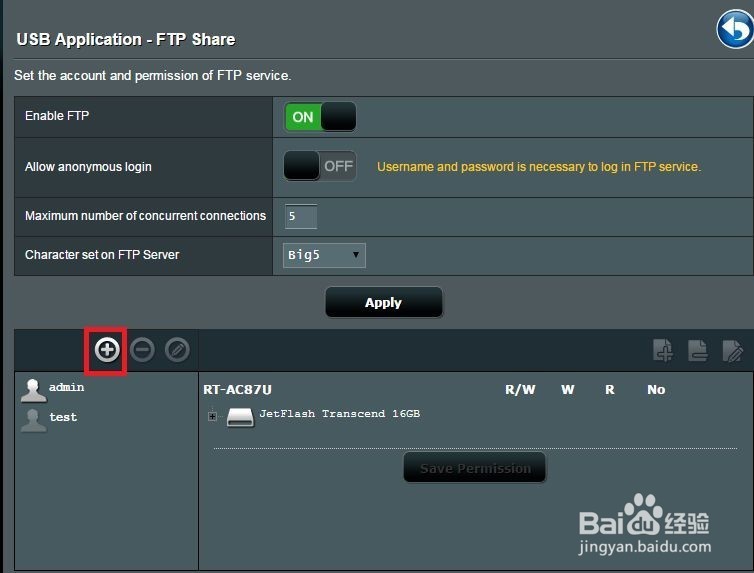Click the Character set on FTP Server label
Image resolution: width=754 pixels, height=573 pixels.
tap(102, 255)
